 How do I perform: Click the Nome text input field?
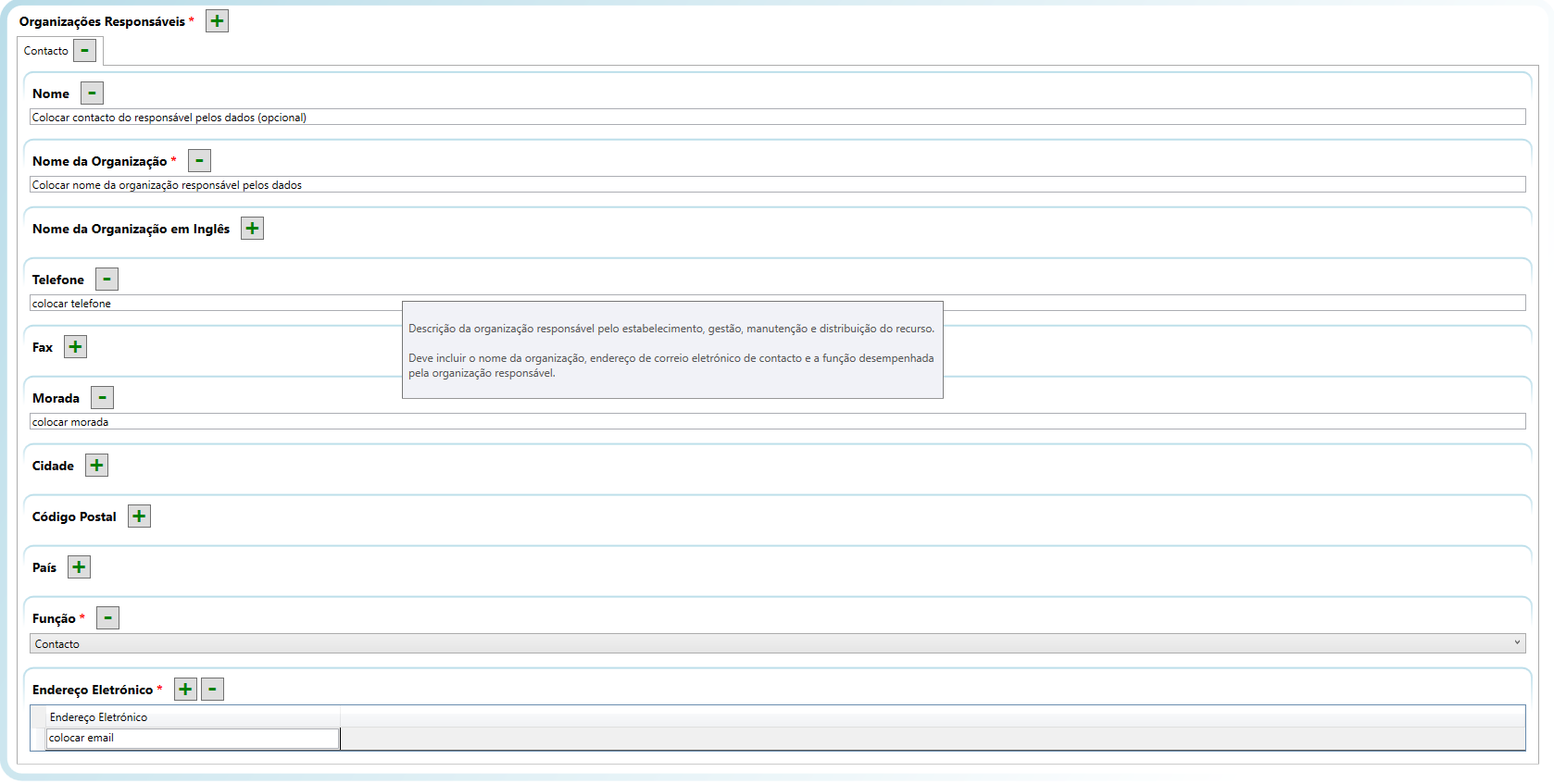(777, 118)
